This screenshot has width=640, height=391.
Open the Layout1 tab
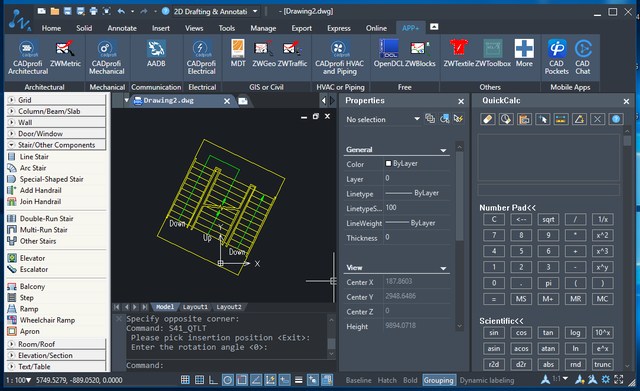tap(195, 307)
